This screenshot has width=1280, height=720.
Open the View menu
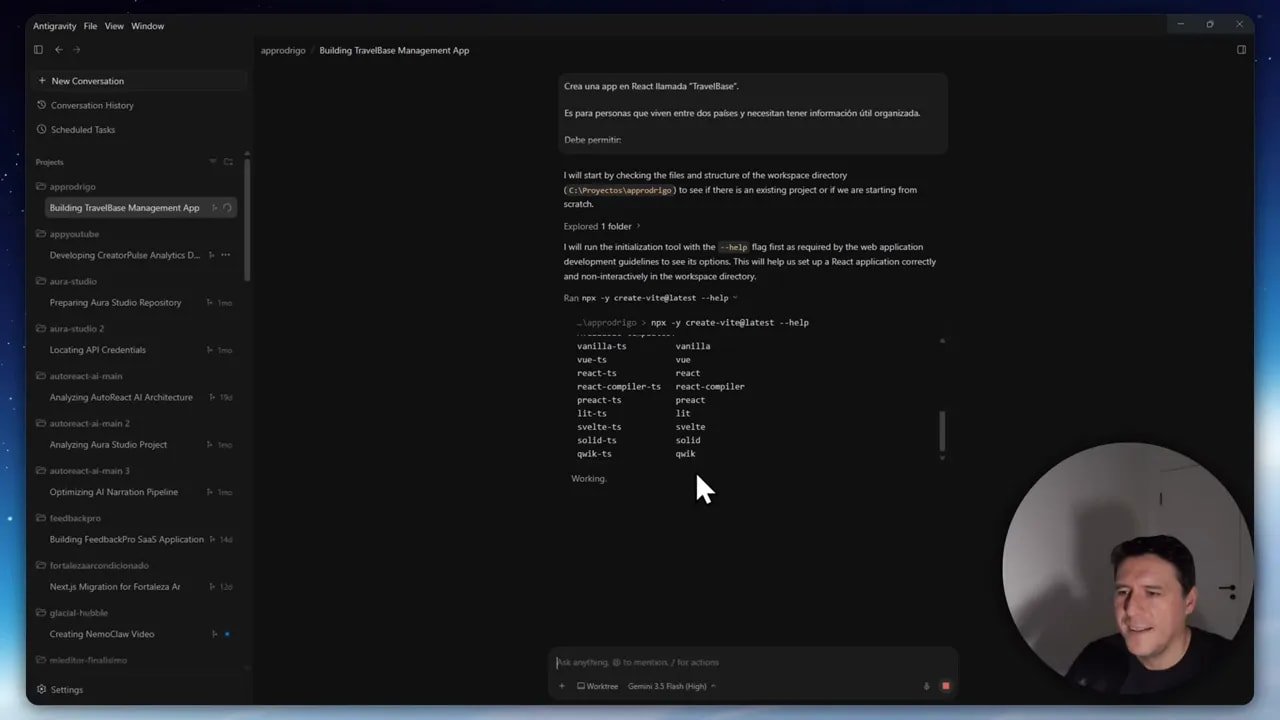pyautogui.click(x=114, y=26)
